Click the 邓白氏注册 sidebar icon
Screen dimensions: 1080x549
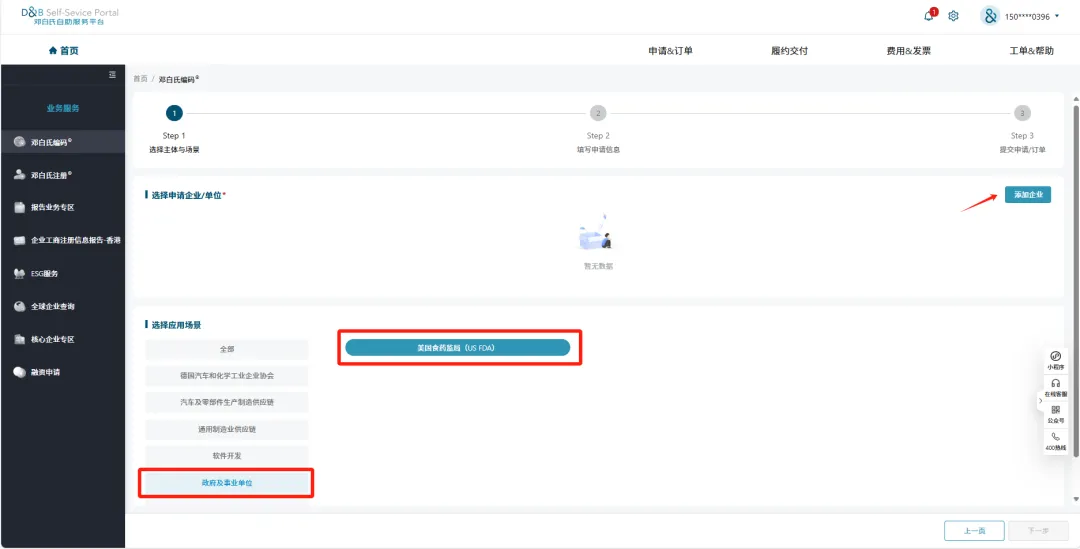pos(19,175)
